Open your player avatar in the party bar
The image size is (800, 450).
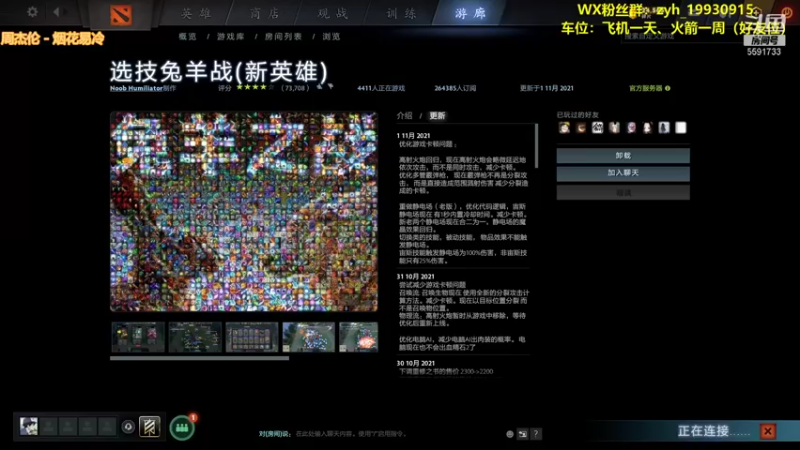tap(29, 426)
